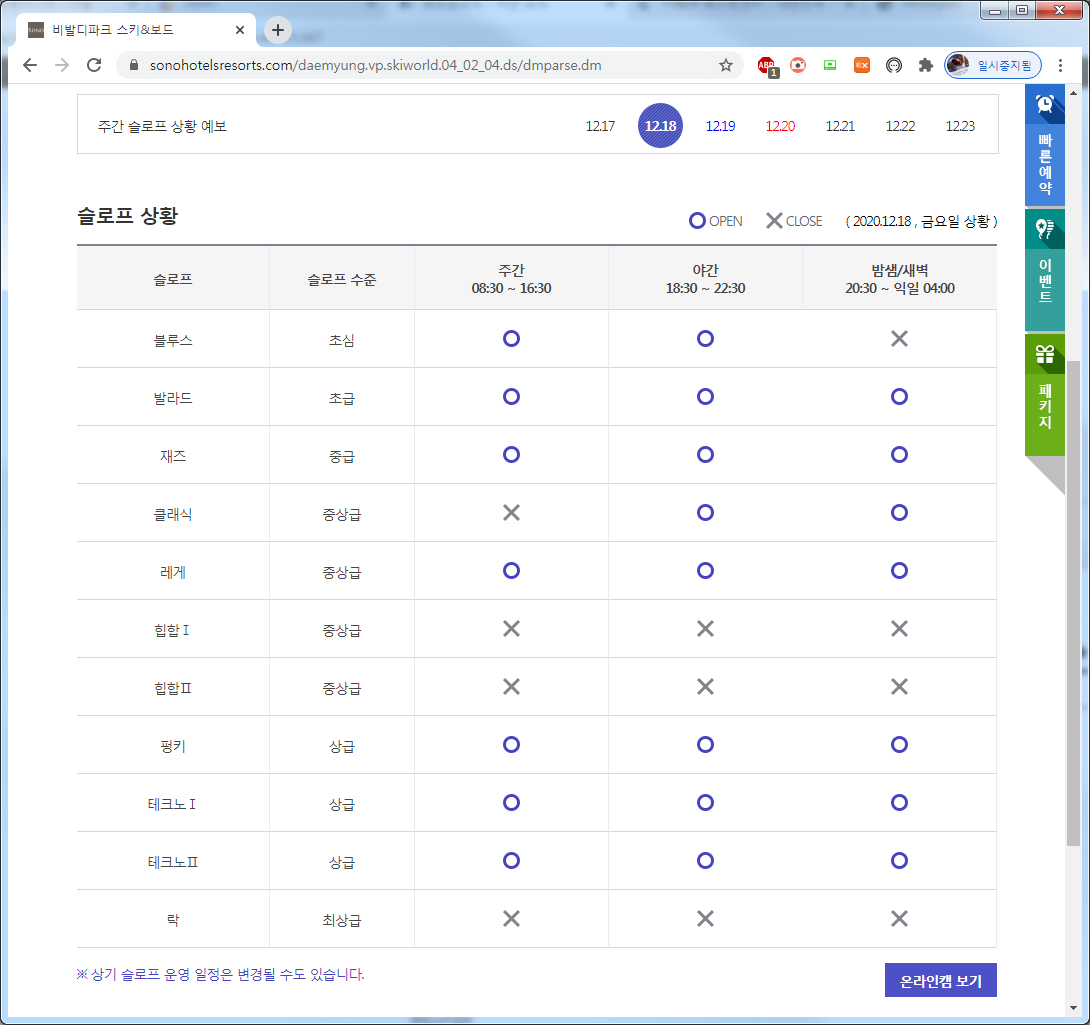Click the 재즈 slope name
Screen dimensions: 1090x1025
(173, 456)
